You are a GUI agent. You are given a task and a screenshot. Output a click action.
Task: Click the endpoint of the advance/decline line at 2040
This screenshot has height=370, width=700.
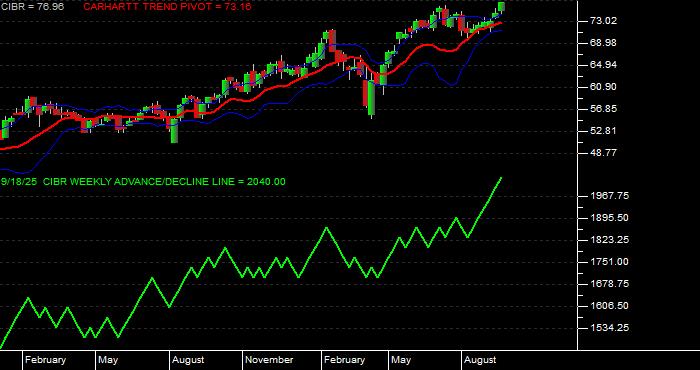(501, 178)
